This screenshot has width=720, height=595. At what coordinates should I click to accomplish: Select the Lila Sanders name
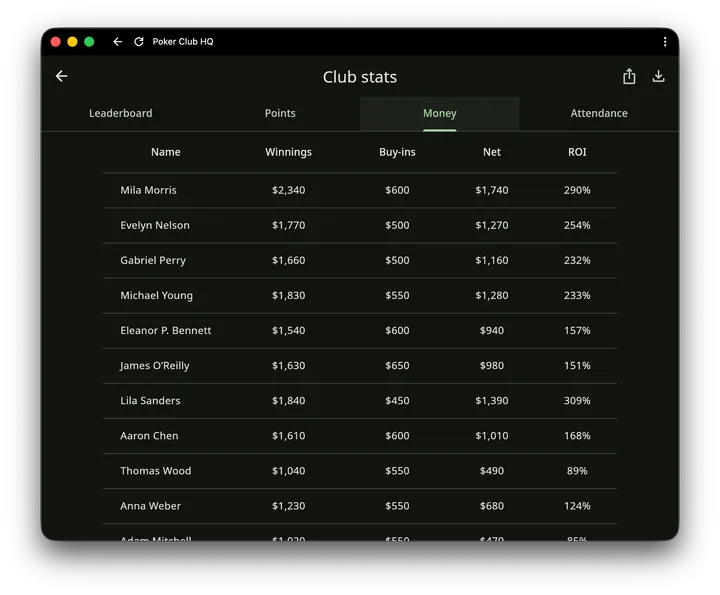(x=150, y=401)
